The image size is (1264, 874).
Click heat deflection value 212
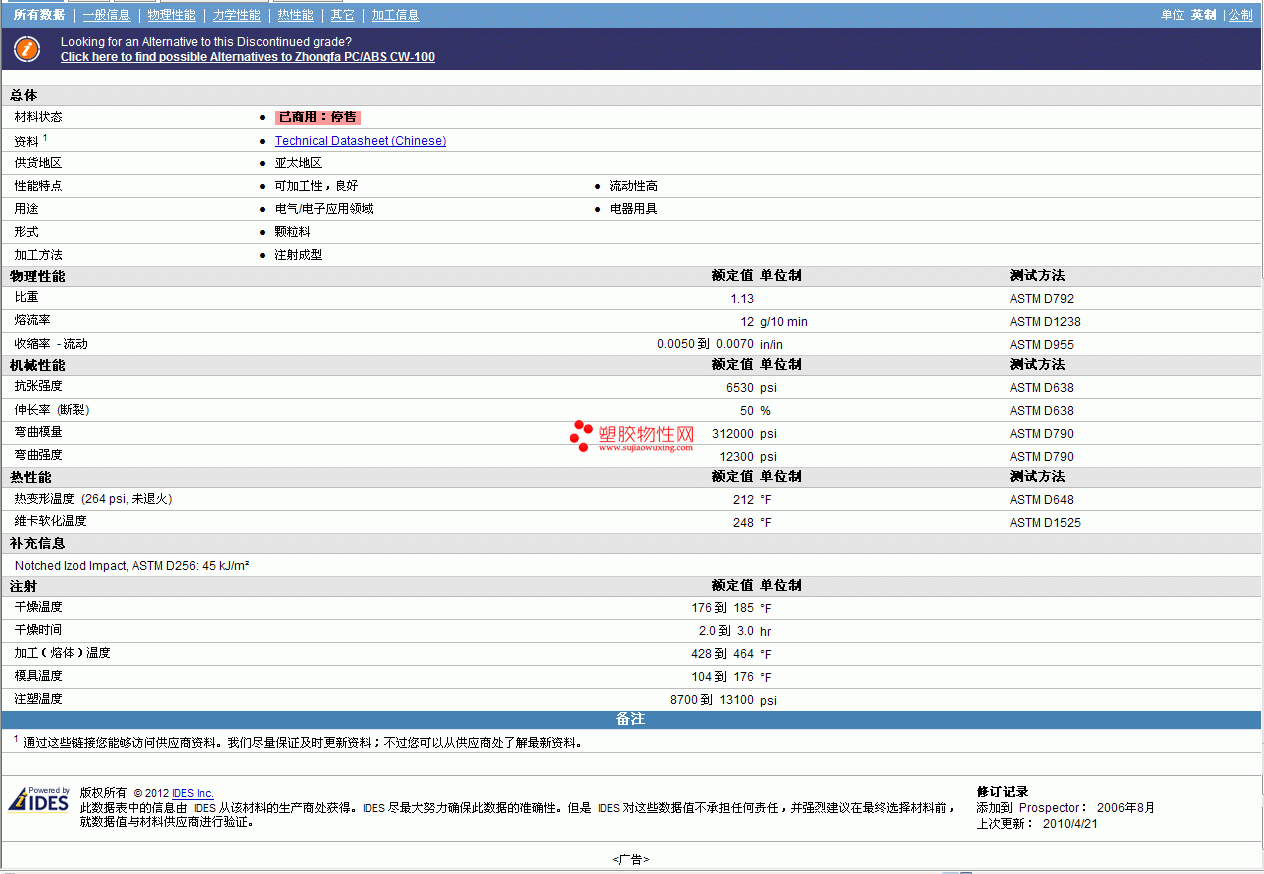click(x=744, y=500)
